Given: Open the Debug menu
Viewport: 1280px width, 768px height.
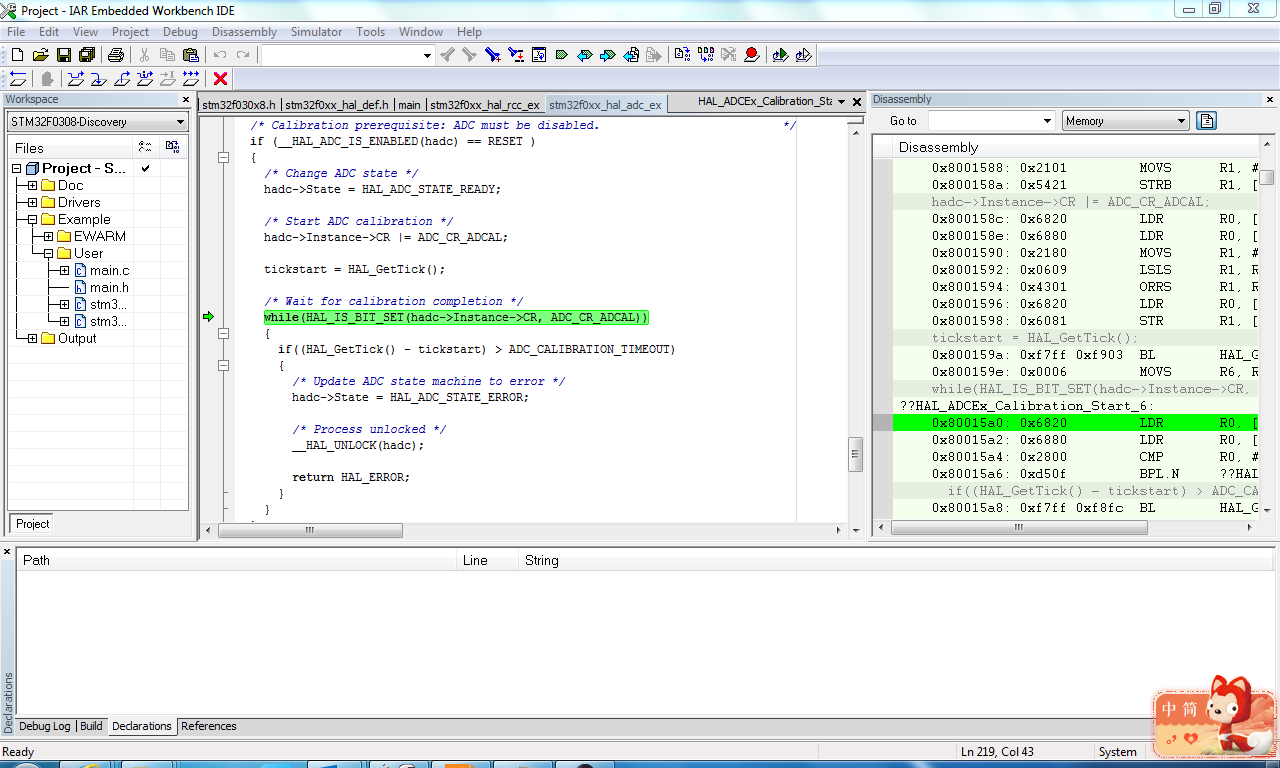Looking at the screenshot, I should (180, 32).
